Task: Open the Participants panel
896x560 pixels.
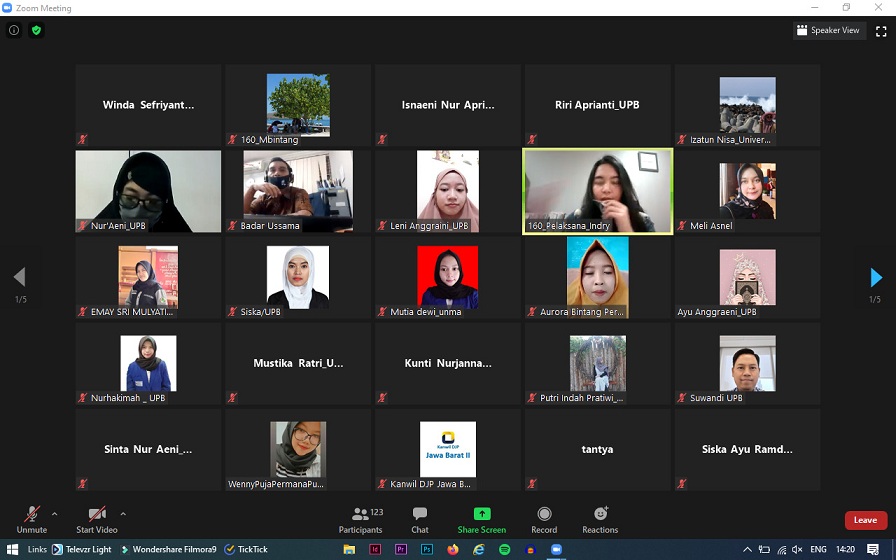Action: tap(360, 517)
